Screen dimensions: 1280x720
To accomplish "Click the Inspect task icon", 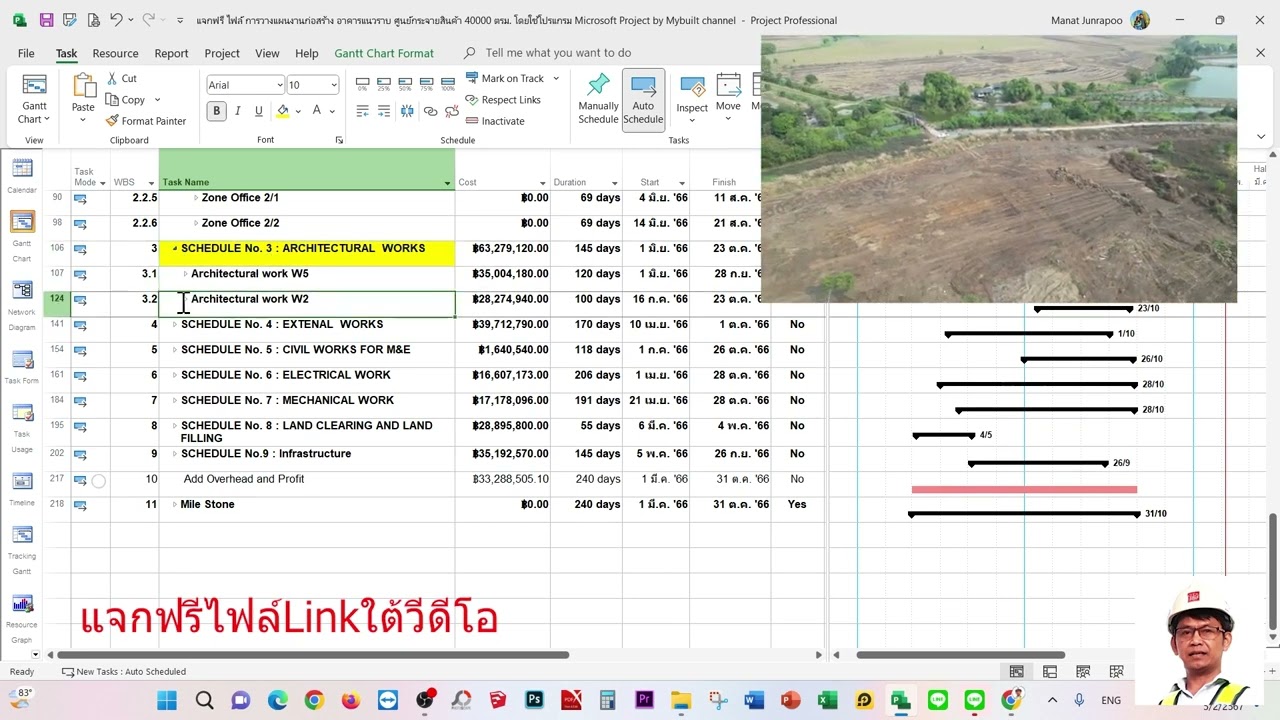I will [692, 88].
